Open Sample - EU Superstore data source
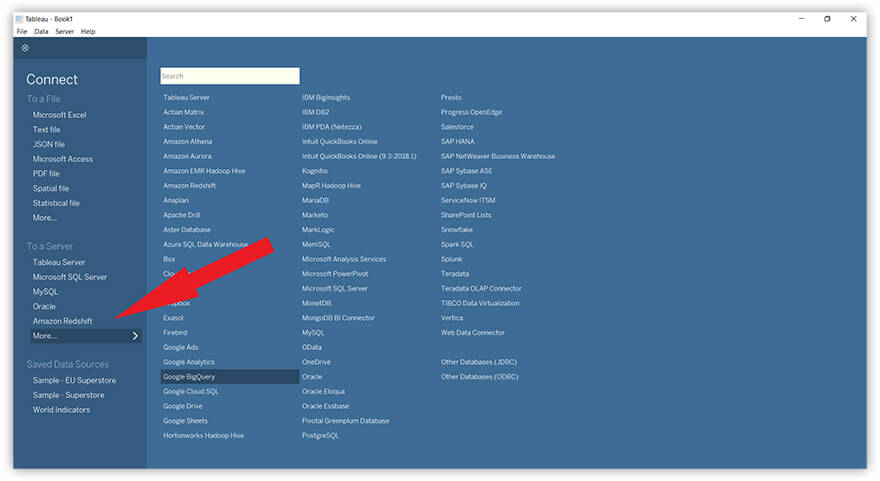The image size is (880, 481). [74, 380]
